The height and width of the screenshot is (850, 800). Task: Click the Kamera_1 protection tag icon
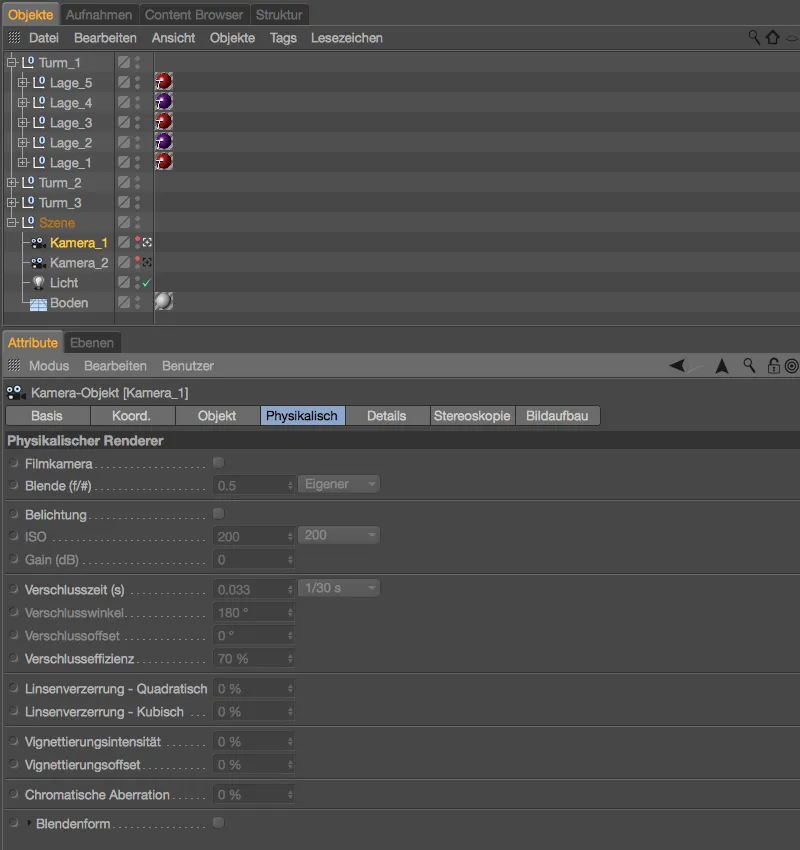[147, 243]
